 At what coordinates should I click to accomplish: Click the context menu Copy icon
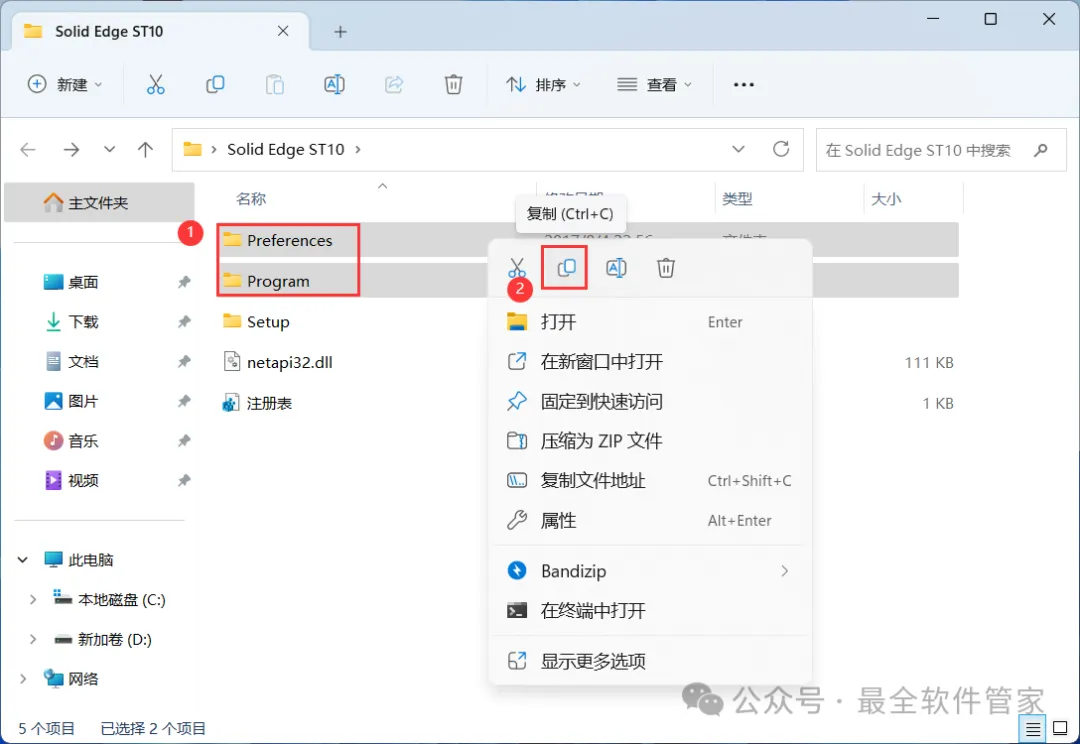[566, 267]
